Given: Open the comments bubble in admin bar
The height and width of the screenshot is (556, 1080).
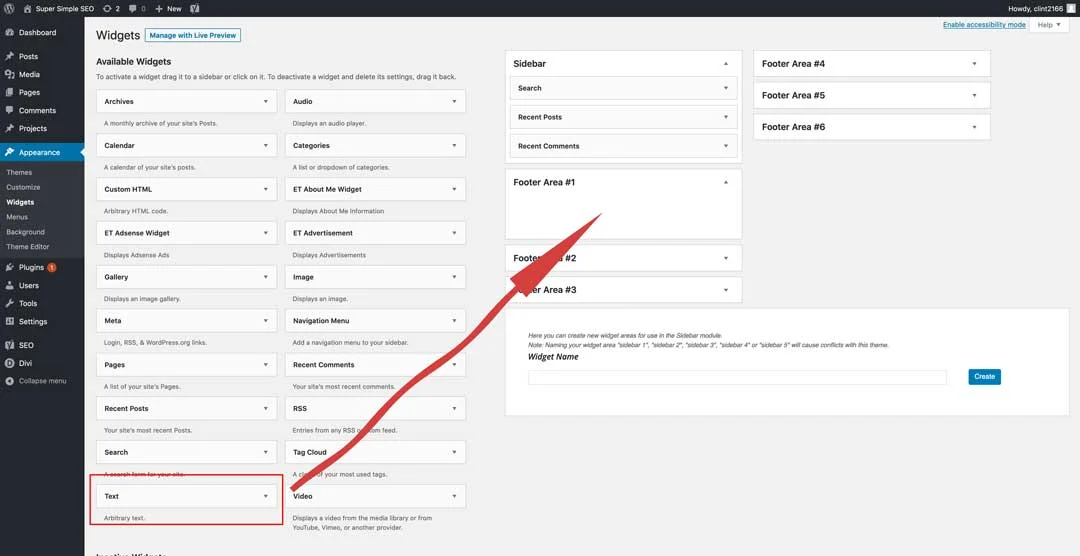Looking at the screenshot, I should [x=138, y=8].
